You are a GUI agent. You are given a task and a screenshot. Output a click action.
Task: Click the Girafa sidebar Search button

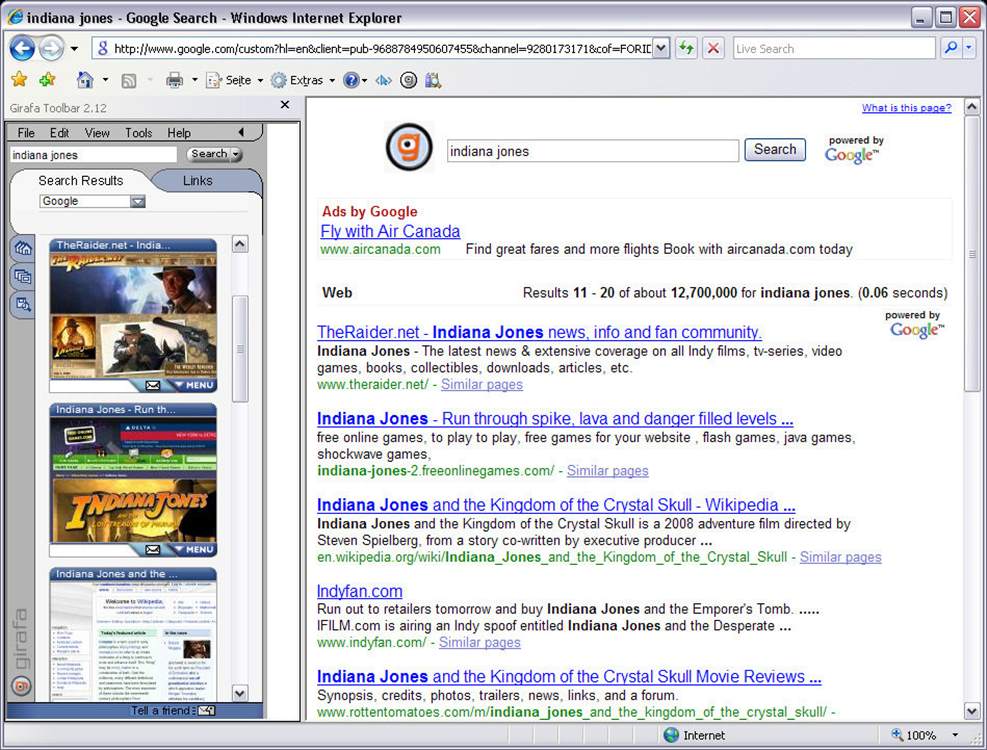click(x=209, y=154)
